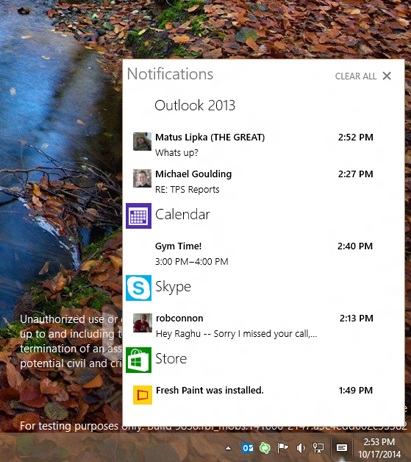Open Michael Goulding notification
411x462 pixels.
point(253,181)
